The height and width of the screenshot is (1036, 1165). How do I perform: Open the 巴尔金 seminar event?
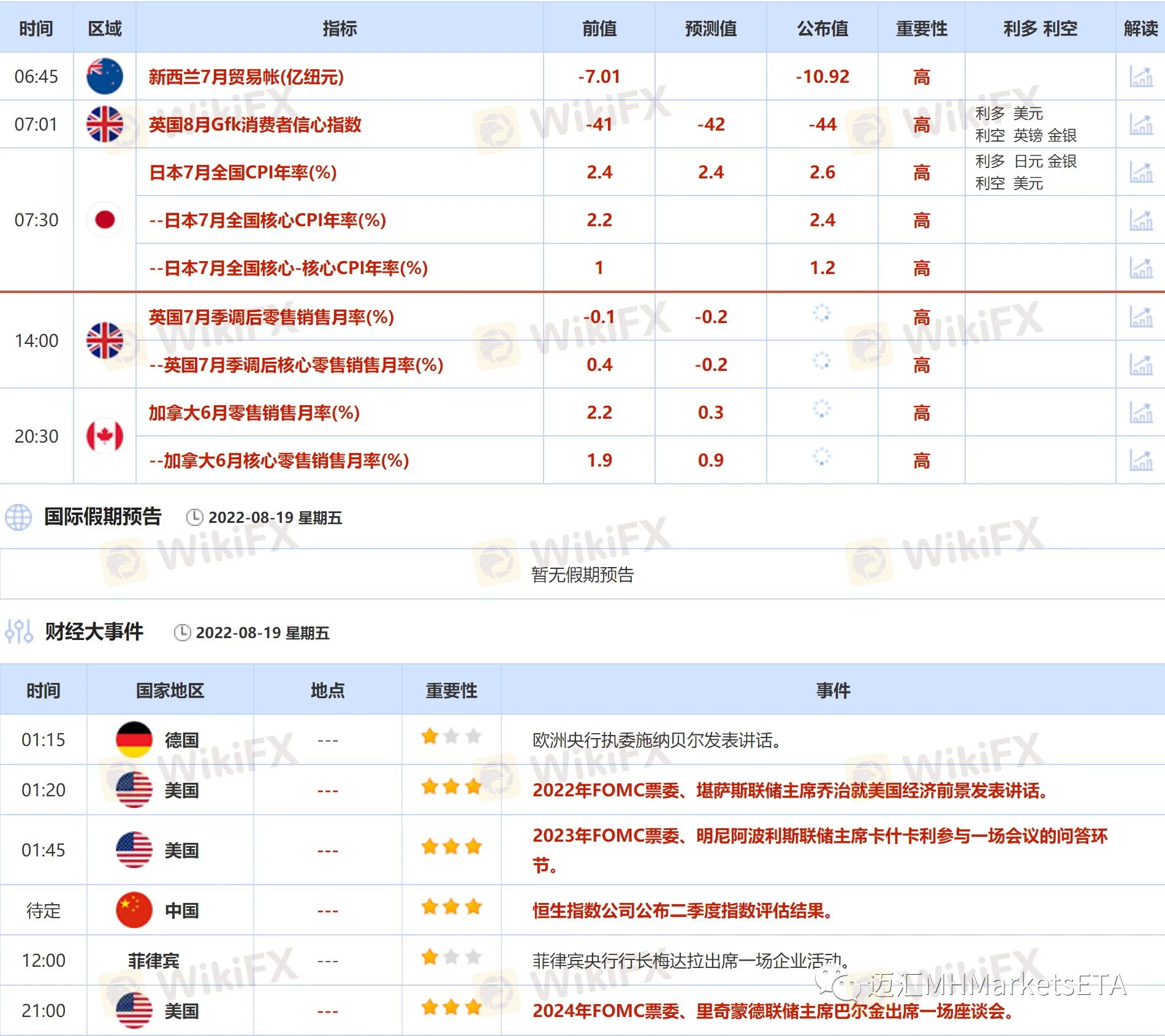point(773,1011)
